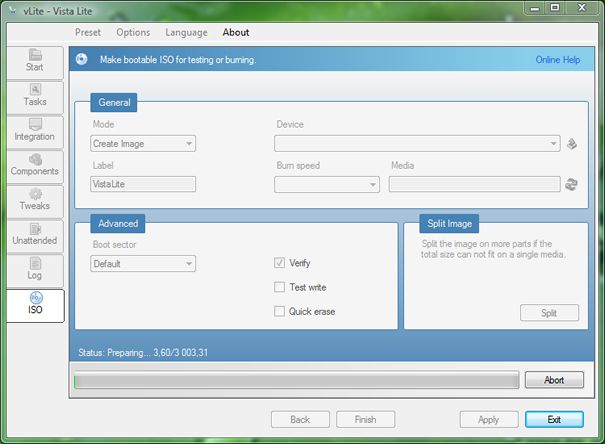Open the Options menu
Viewport: 605px width, 444px height.
133,32
